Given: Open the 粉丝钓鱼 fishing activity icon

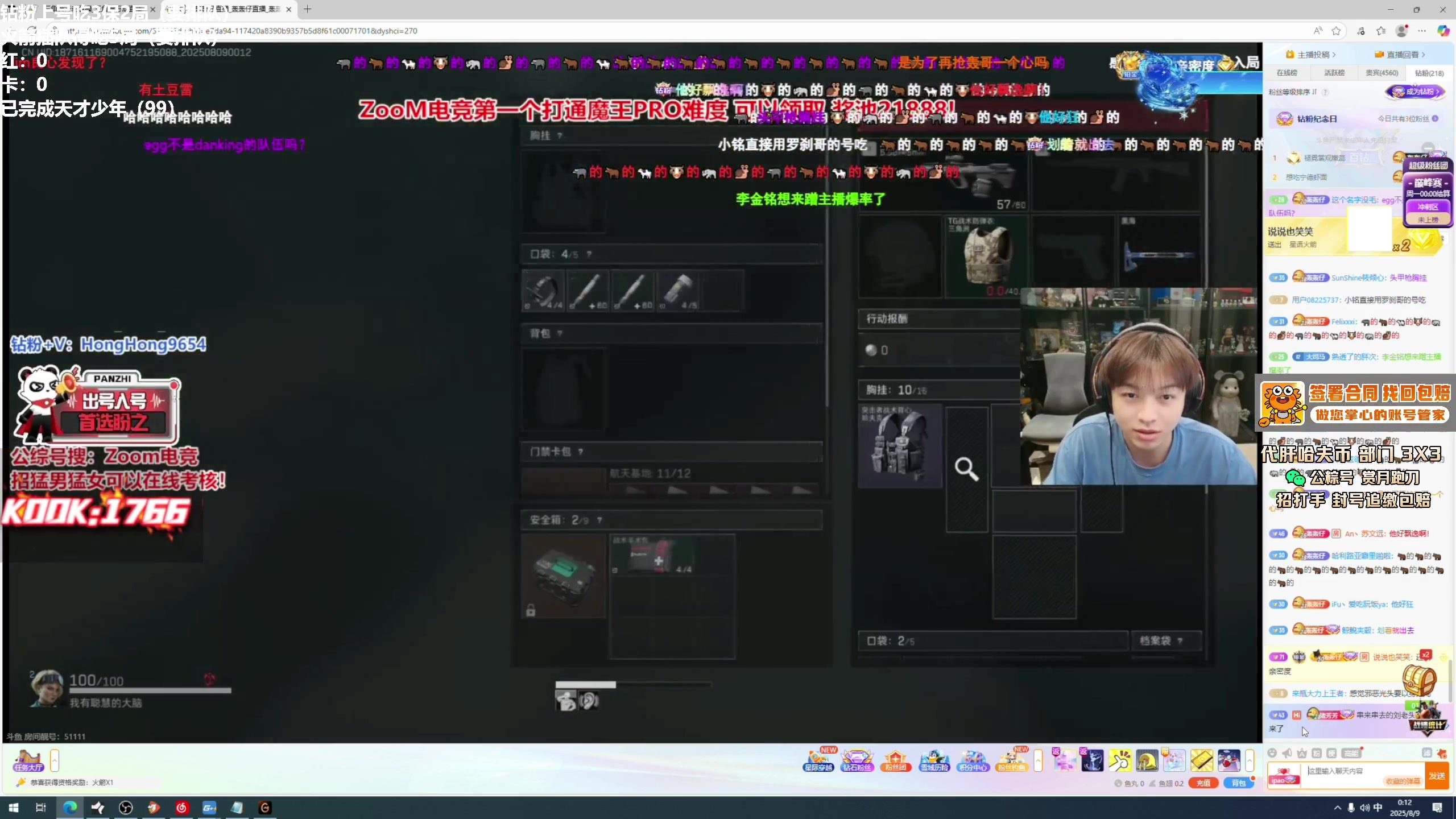Looking at the screenshot, I should point(1012,760).
